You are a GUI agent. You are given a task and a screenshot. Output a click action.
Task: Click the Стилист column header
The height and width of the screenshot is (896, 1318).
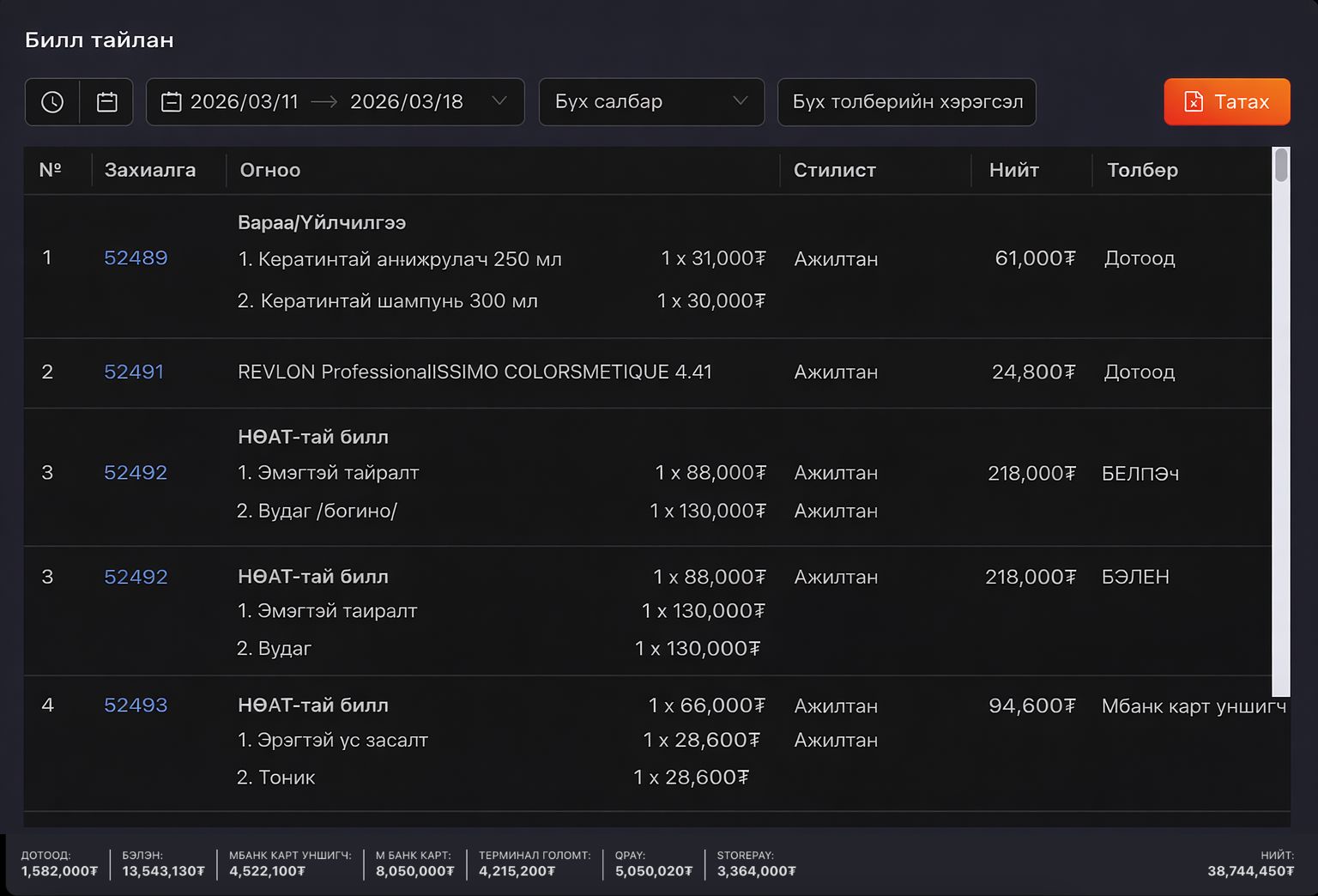[834, 170]
